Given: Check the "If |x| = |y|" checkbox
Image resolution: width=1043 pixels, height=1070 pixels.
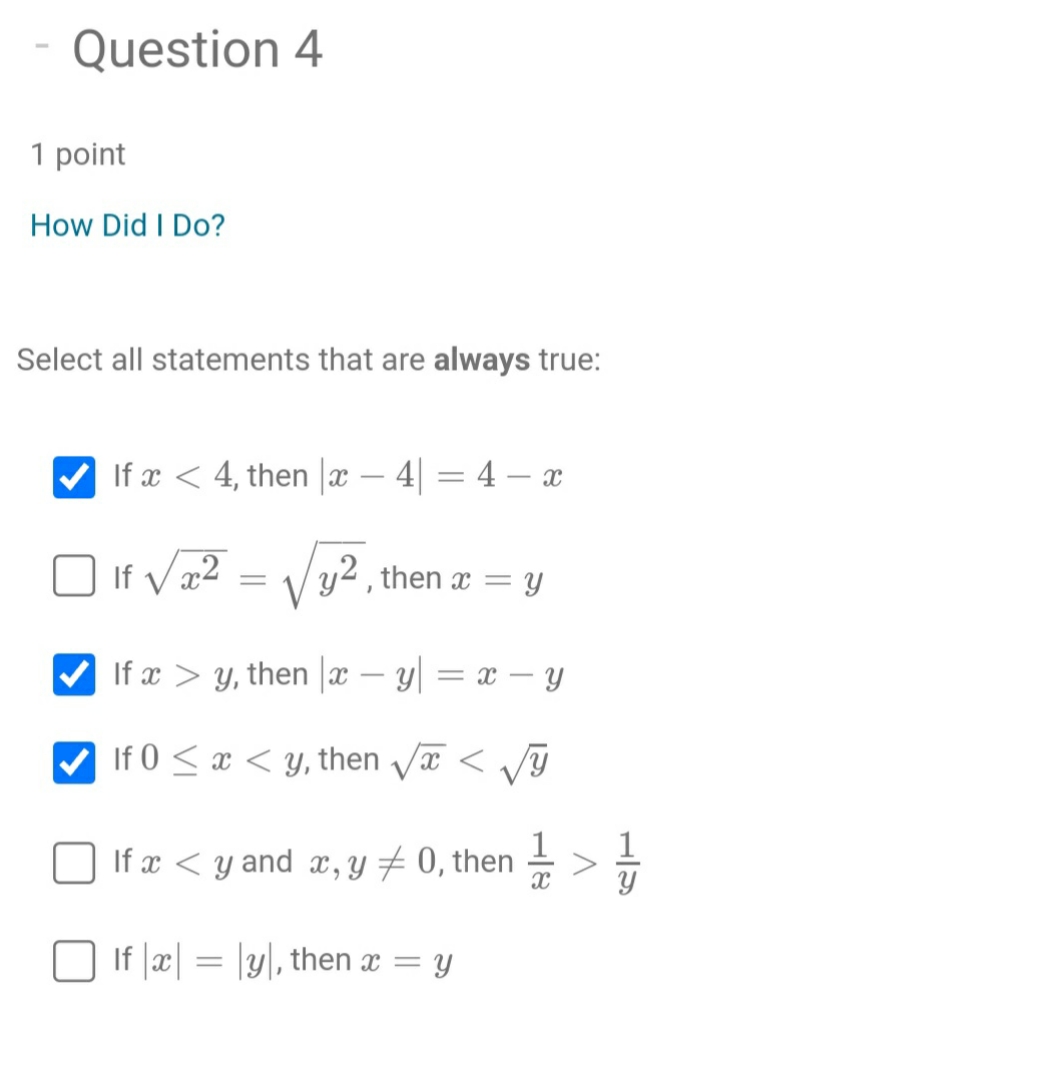Looking at the screenshot, I should pyautogui.click(x=73, y=961).
